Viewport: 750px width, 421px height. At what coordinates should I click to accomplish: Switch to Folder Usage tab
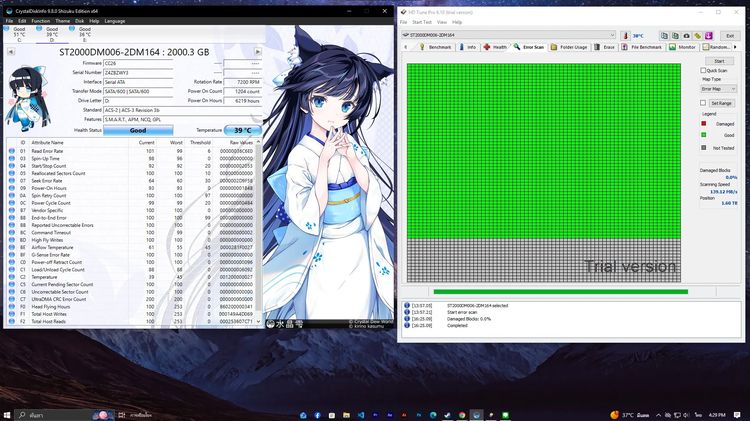pyautogui.click(x=569, y=47)
